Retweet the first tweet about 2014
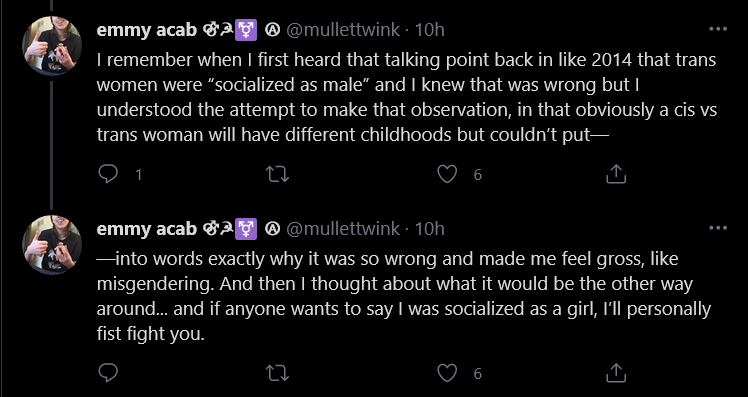748x397 pixels. [x=277, y=174]
